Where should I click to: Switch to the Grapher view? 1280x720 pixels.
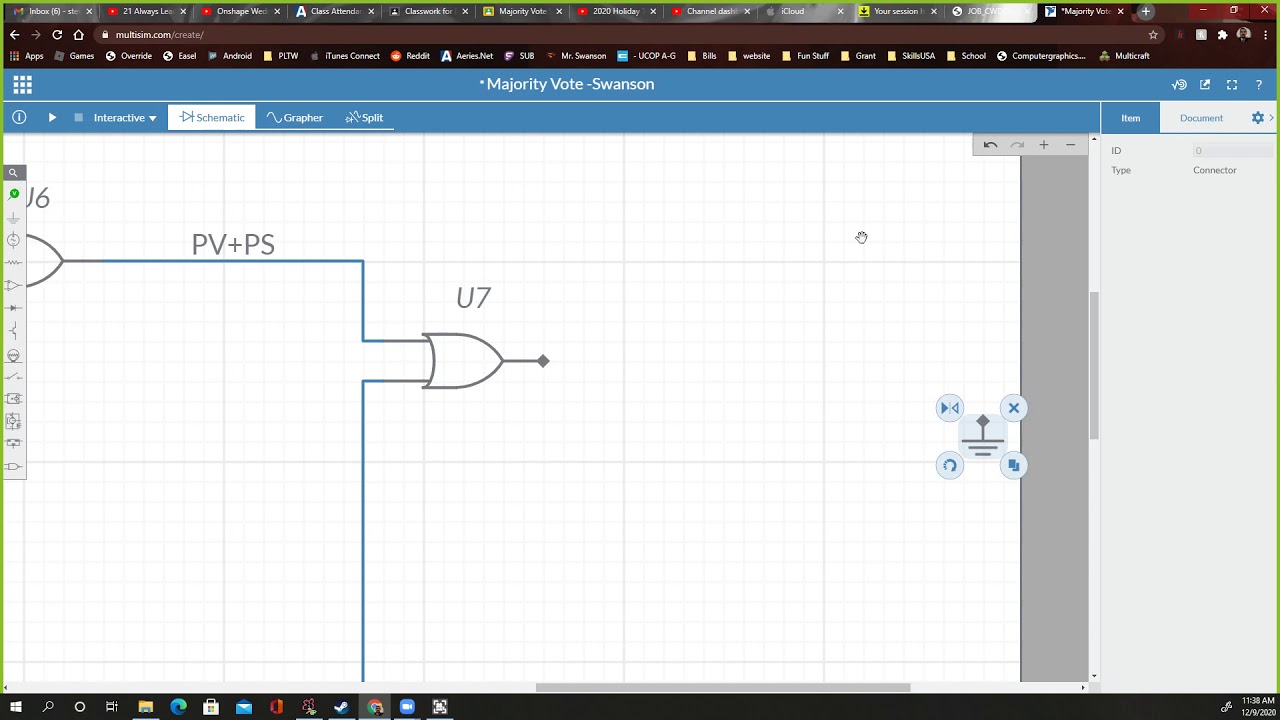point(295,118)
